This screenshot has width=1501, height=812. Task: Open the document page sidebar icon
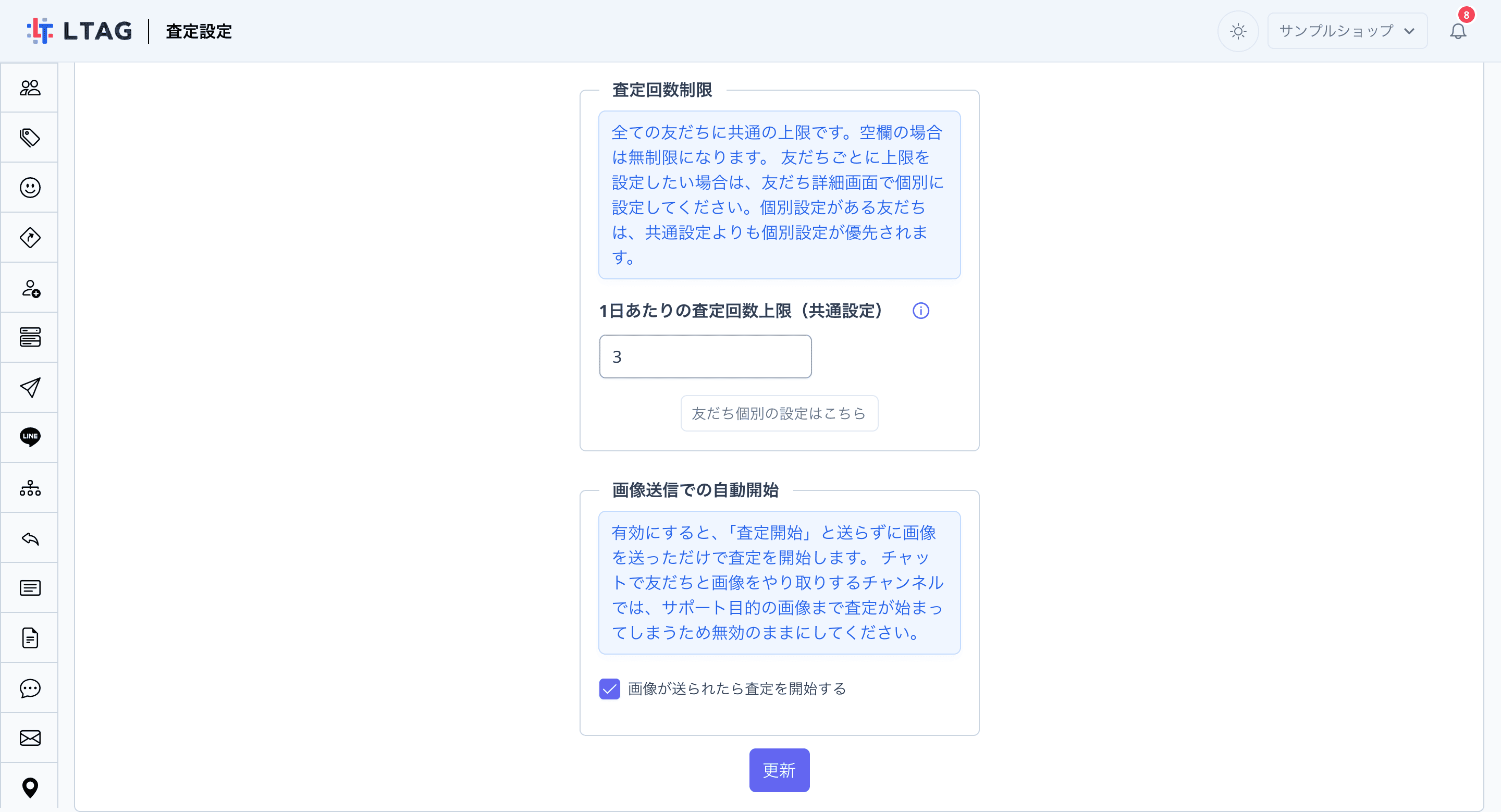[30, 638]
